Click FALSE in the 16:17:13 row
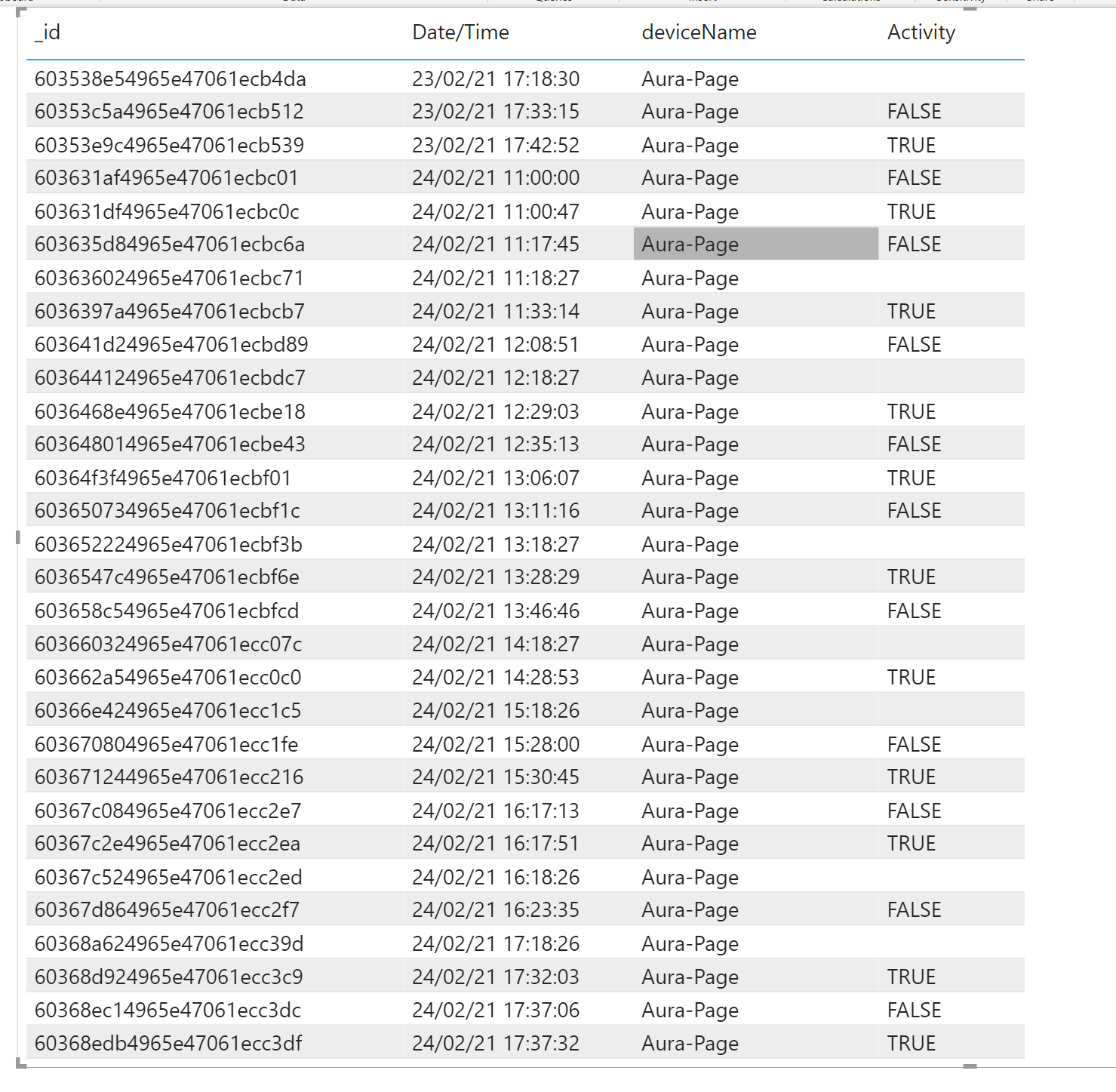 click(x=915, y=811)
